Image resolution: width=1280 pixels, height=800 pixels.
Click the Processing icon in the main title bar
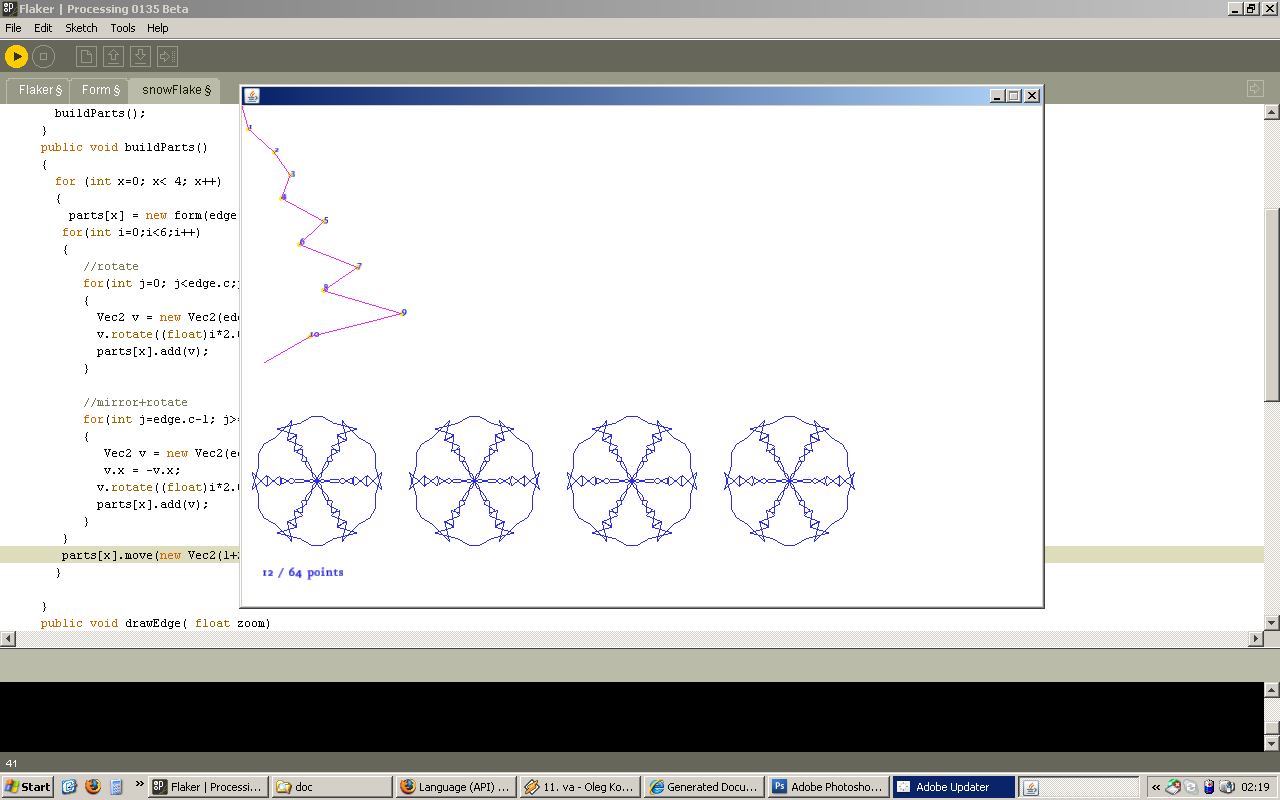click(x=9, y=9)
